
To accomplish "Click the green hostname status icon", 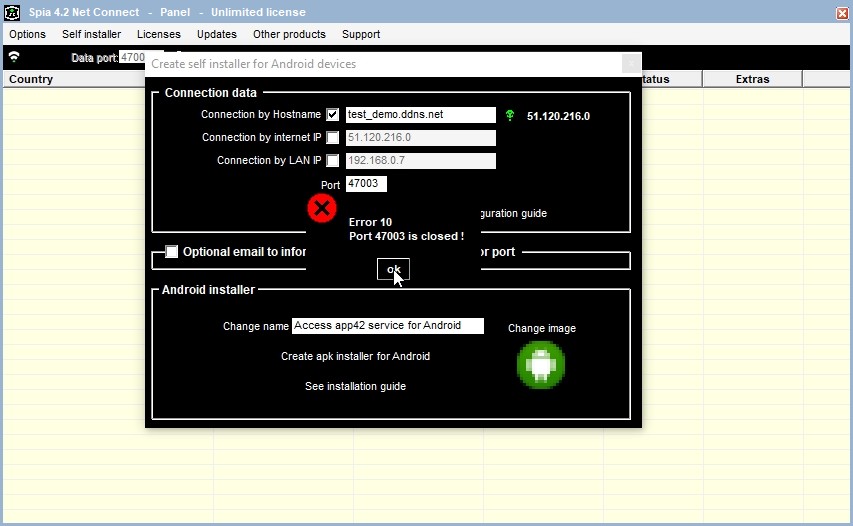I will click(510, 115).
